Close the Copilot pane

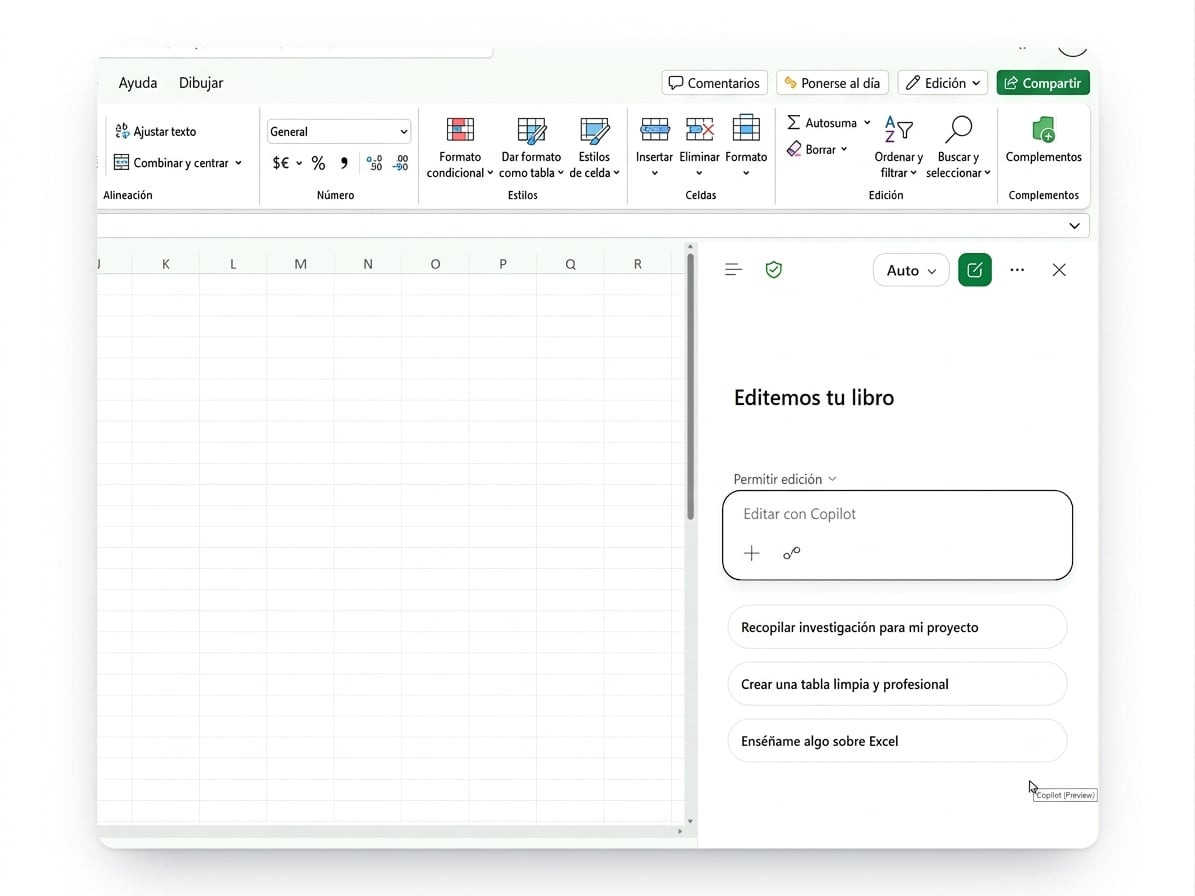1059,270
